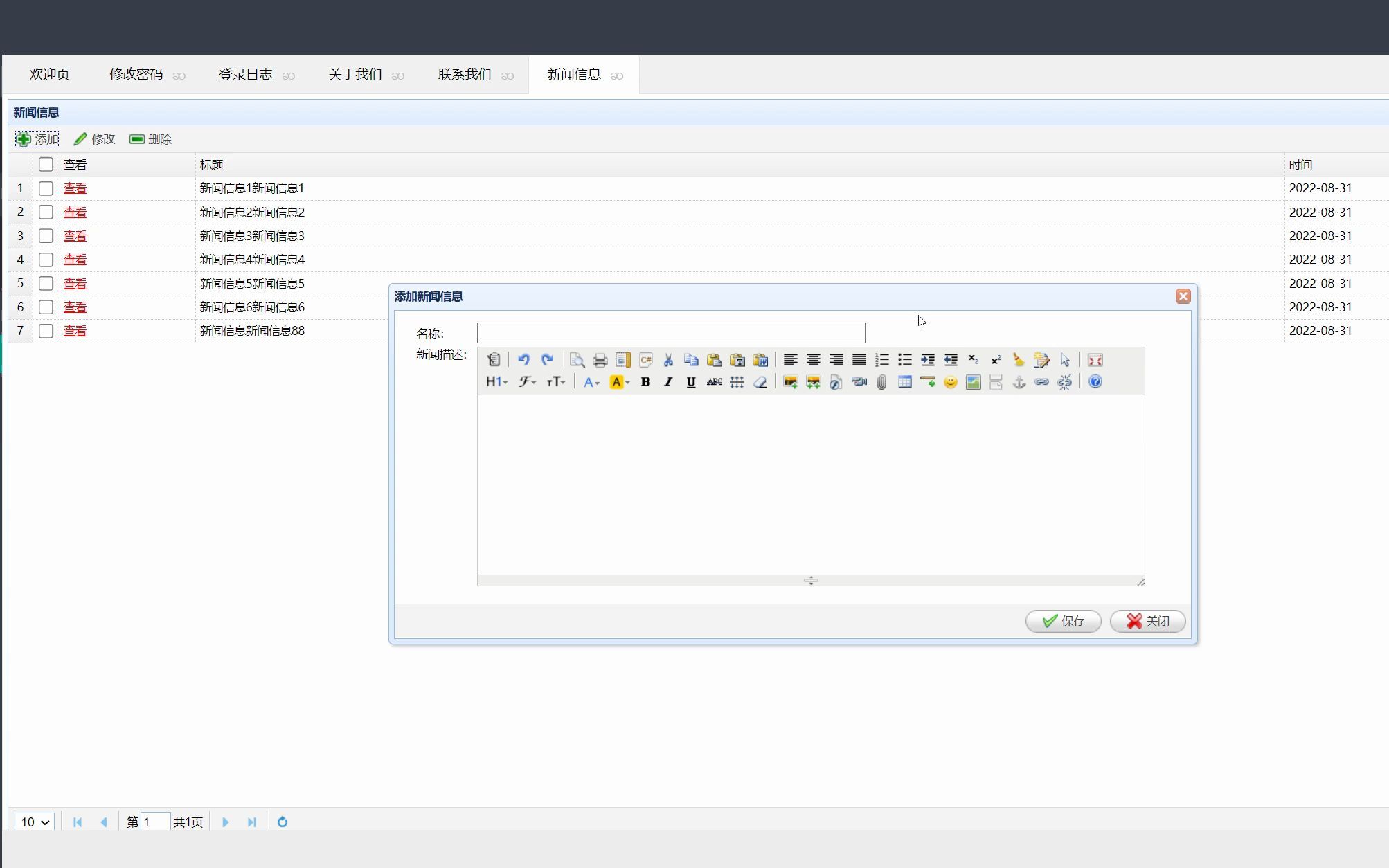Open text color picker
The image size is (1389, 868).
pyautogui.click(x=591, y=382)
